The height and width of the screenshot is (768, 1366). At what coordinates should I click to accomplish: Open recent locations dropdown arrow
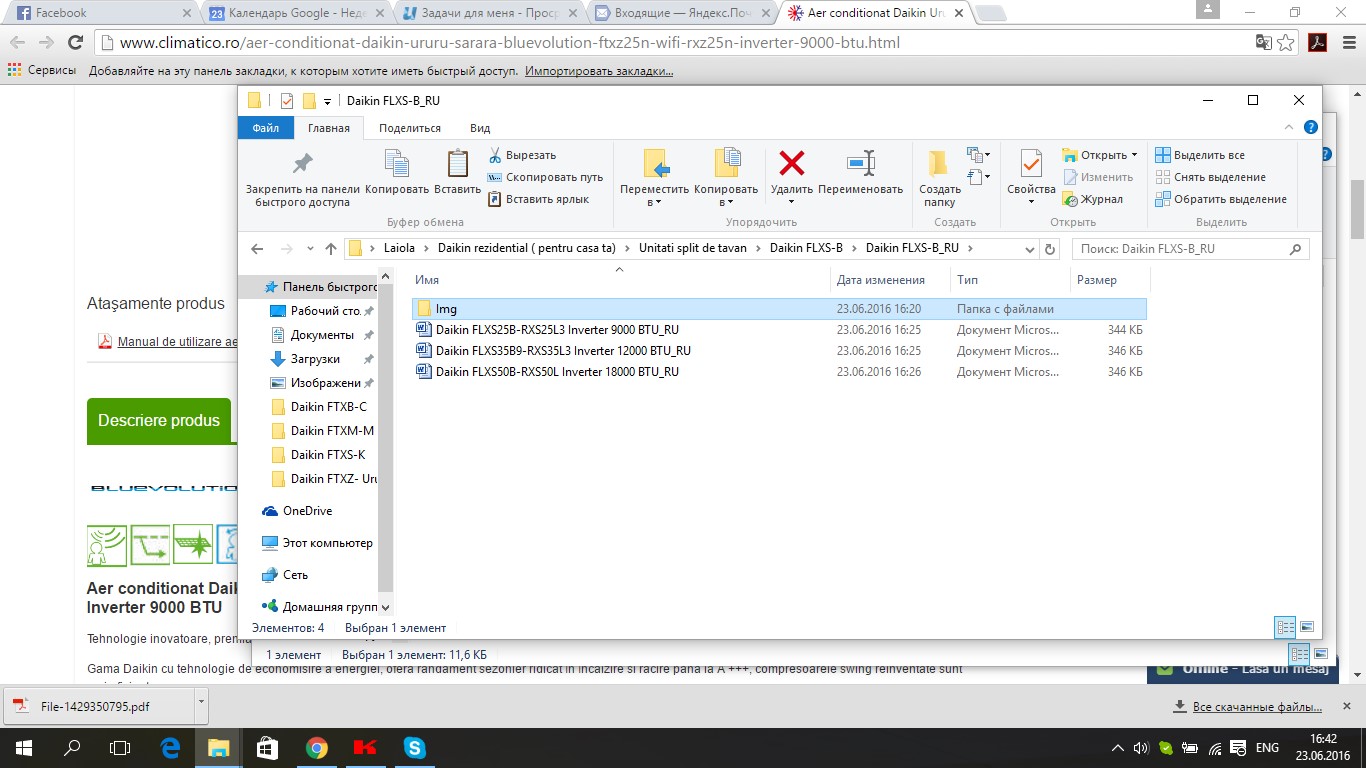coord(311,249)
